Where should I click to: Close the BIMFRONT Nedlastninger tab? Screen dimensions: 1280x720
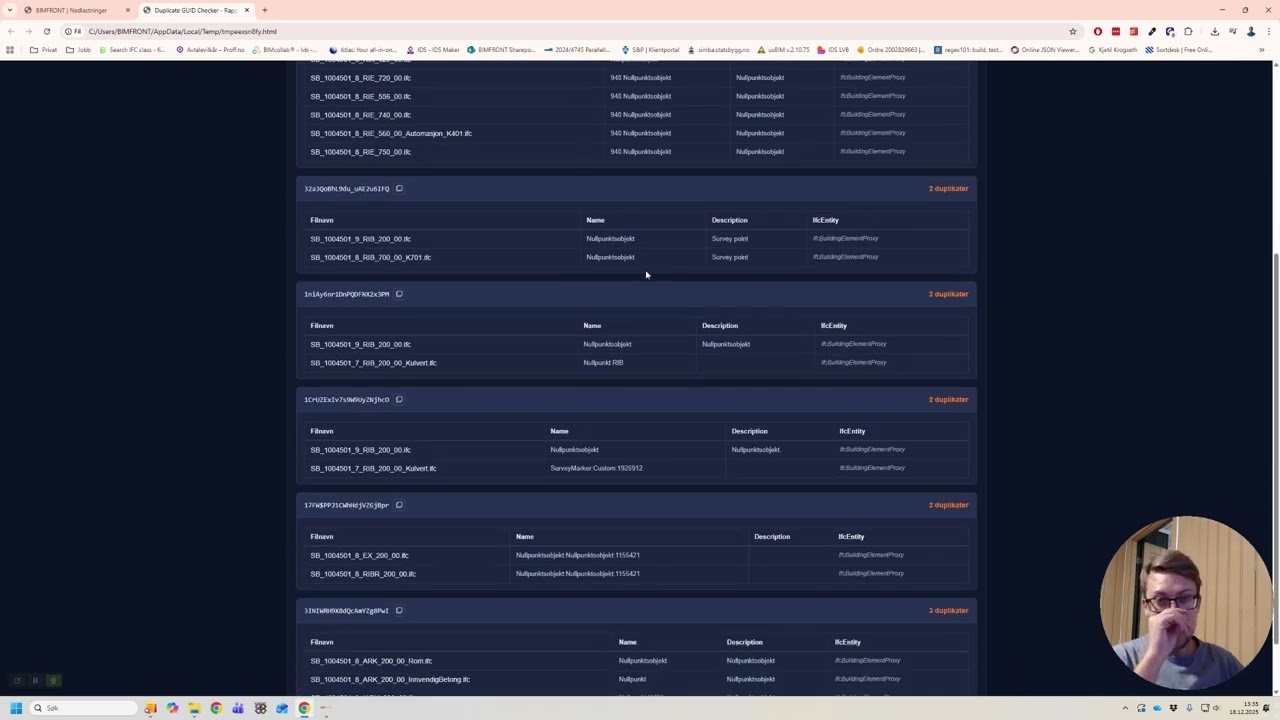tap(127, 10)
